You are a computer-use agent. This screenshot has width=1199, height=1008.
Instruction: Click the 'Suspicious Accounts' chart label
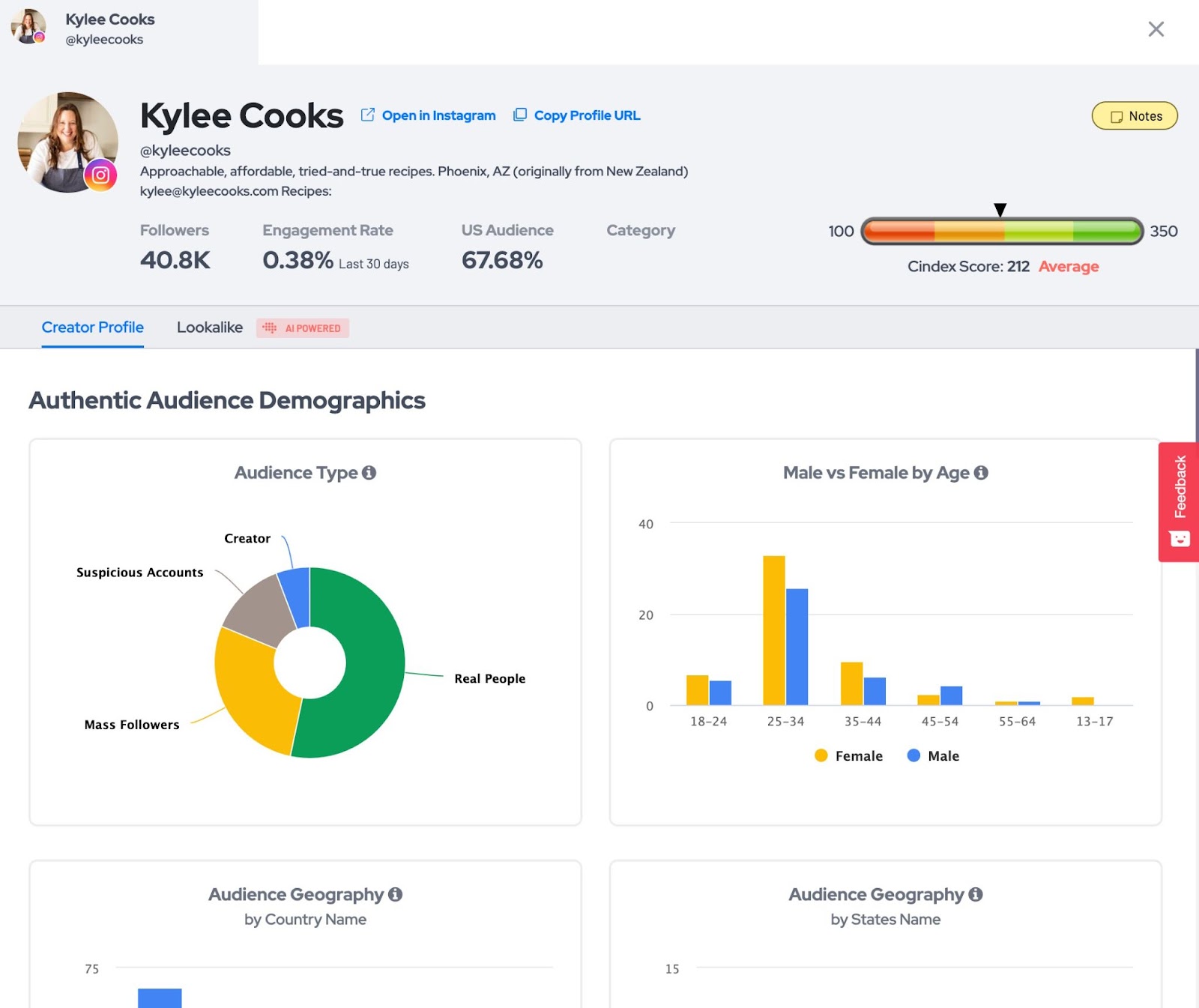tap(139, 573)
